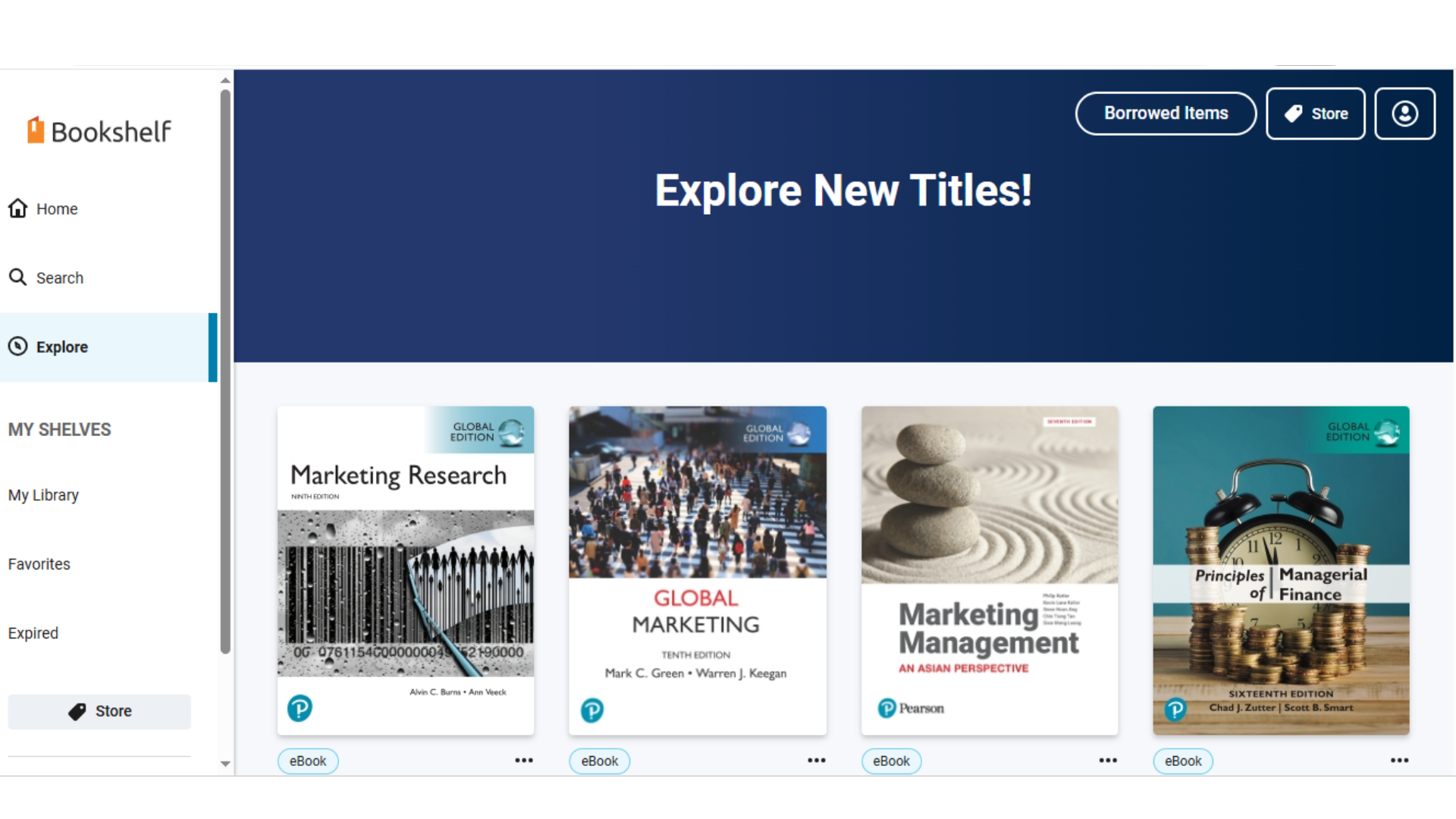Click eBook tag under Marketing Research
Viewport: 1456px width, 819px height.
(x=308, y=761)
